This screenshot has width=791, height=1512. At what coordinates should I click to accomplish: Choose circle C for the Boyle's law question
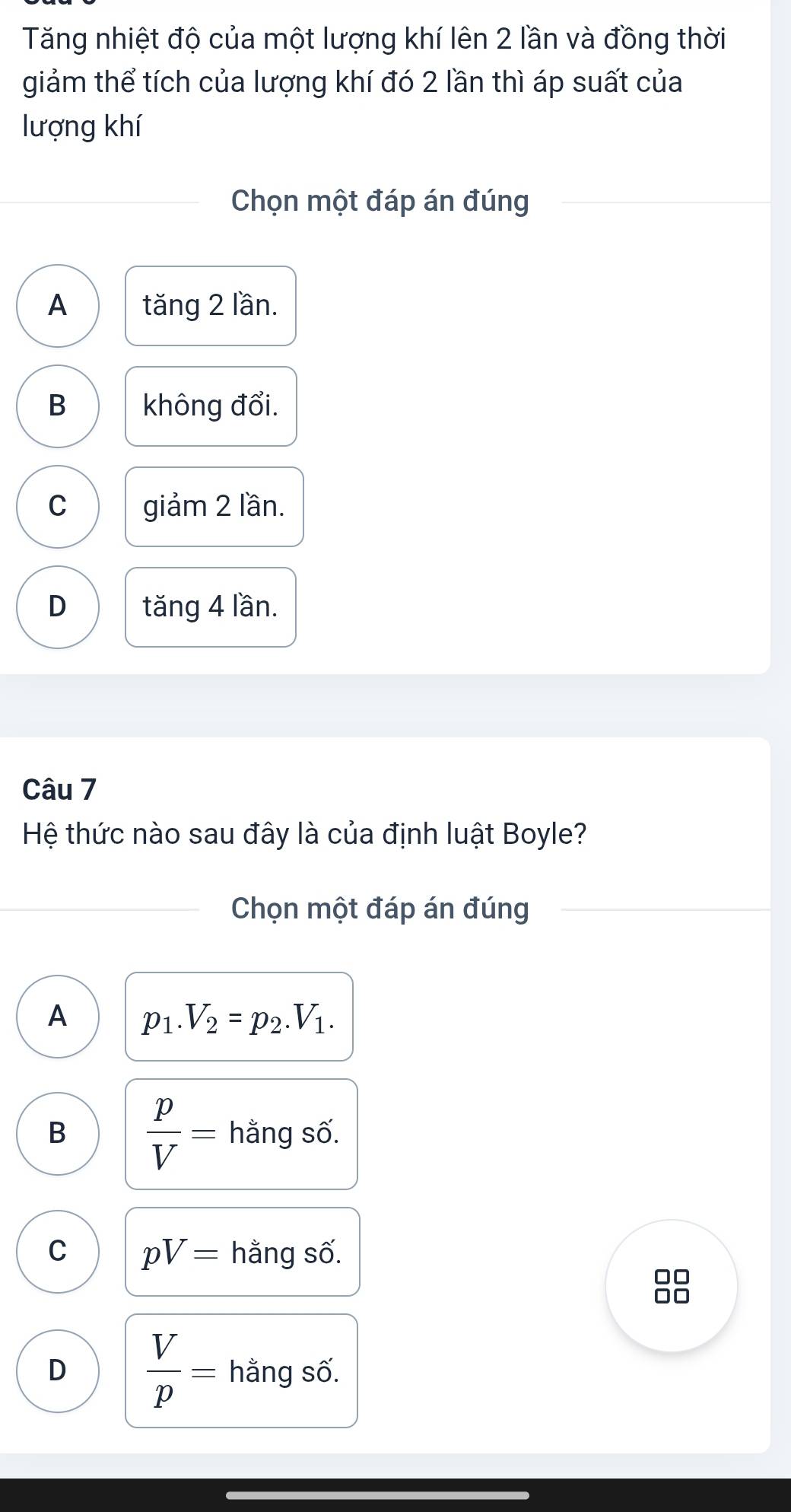pyautogui.click(x=58, y=1252)
